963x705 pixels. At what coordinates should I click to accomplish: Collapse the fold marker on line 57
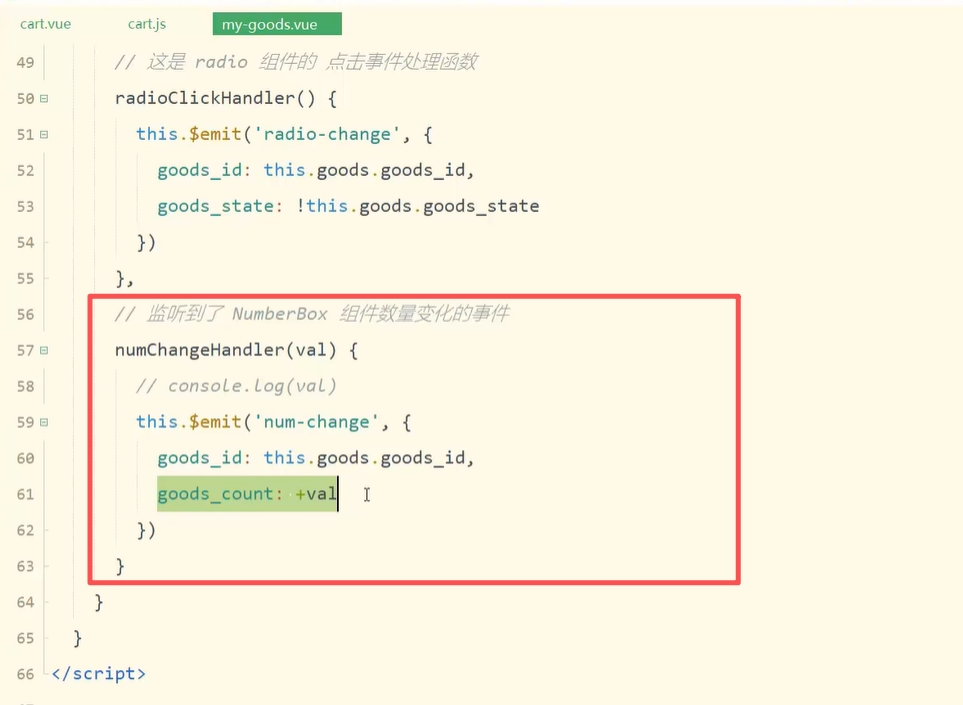[x=44, y=350]
